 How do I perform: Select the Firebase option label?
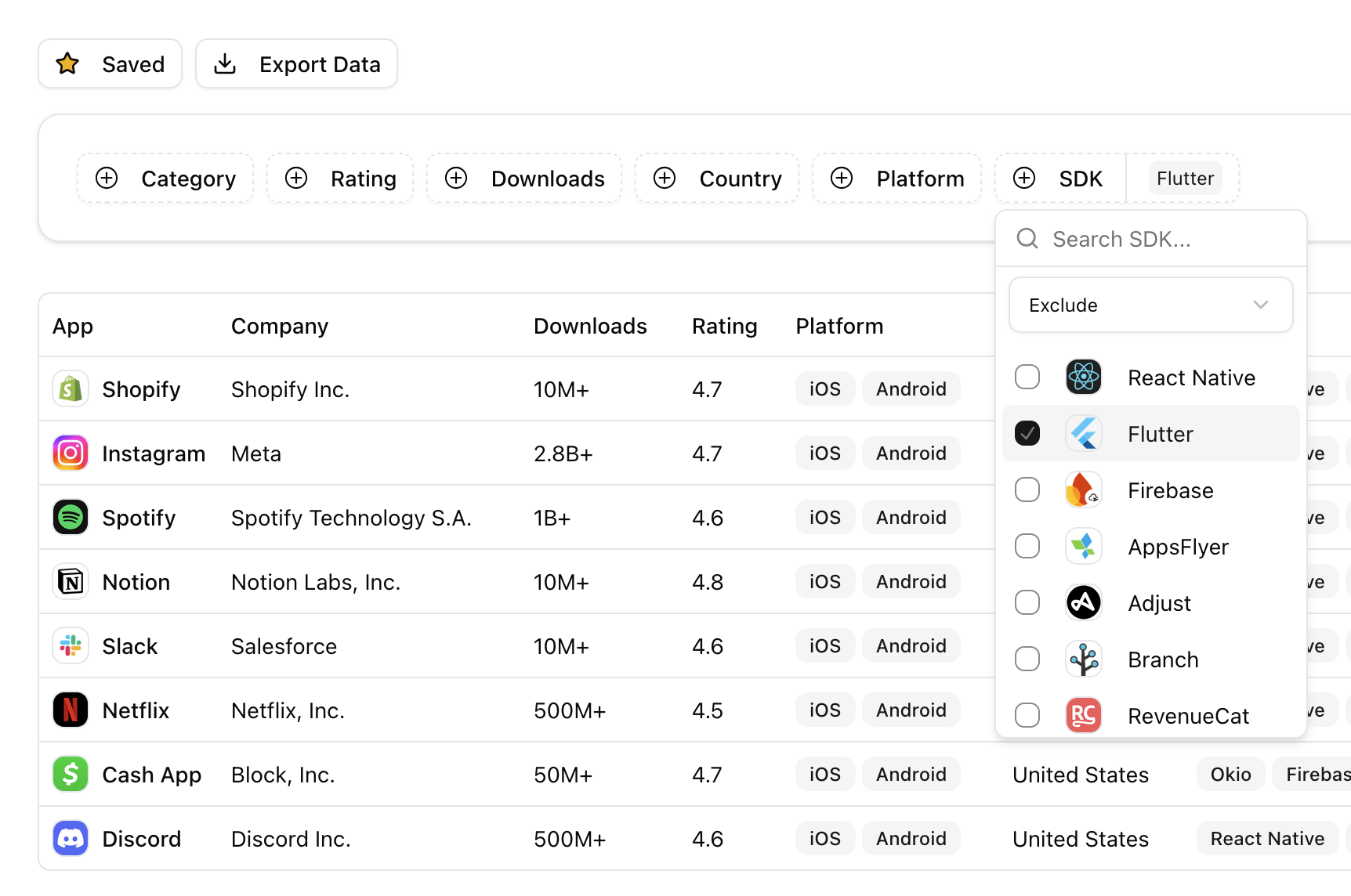1170,490
